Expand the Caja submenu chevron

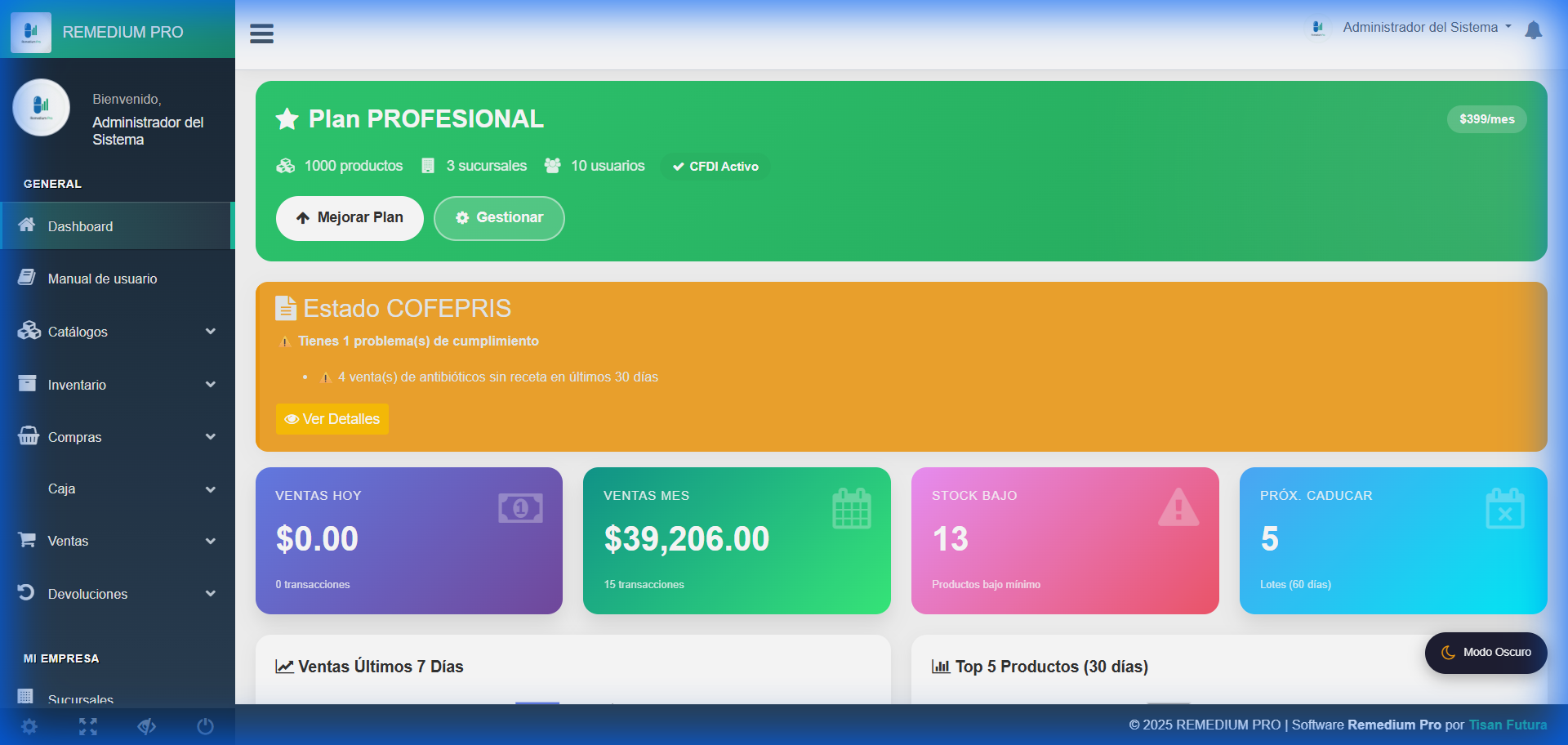coord(211,489)
